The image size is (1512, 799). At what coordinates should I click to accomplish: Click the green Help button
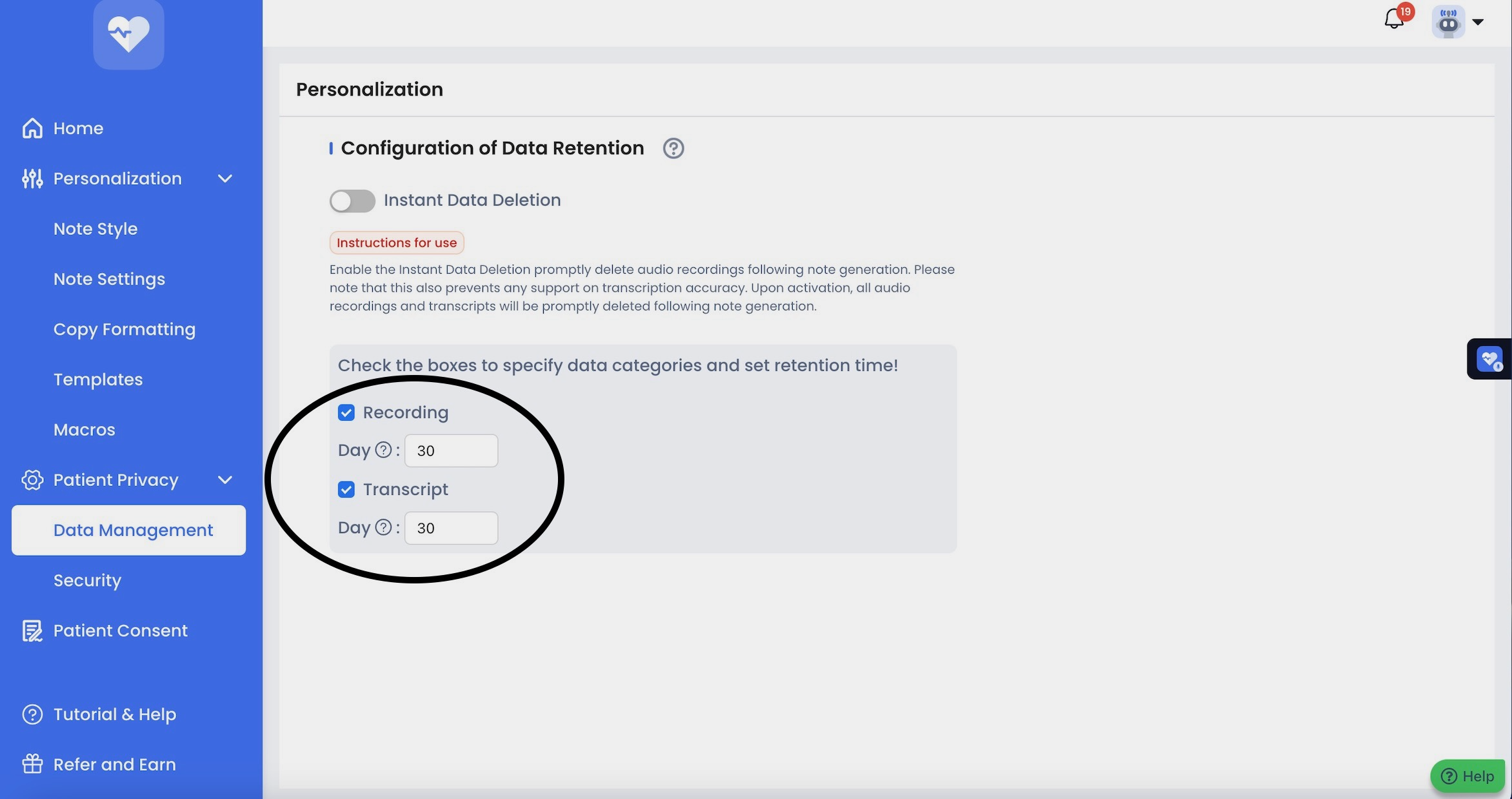tap(1467, 776)
